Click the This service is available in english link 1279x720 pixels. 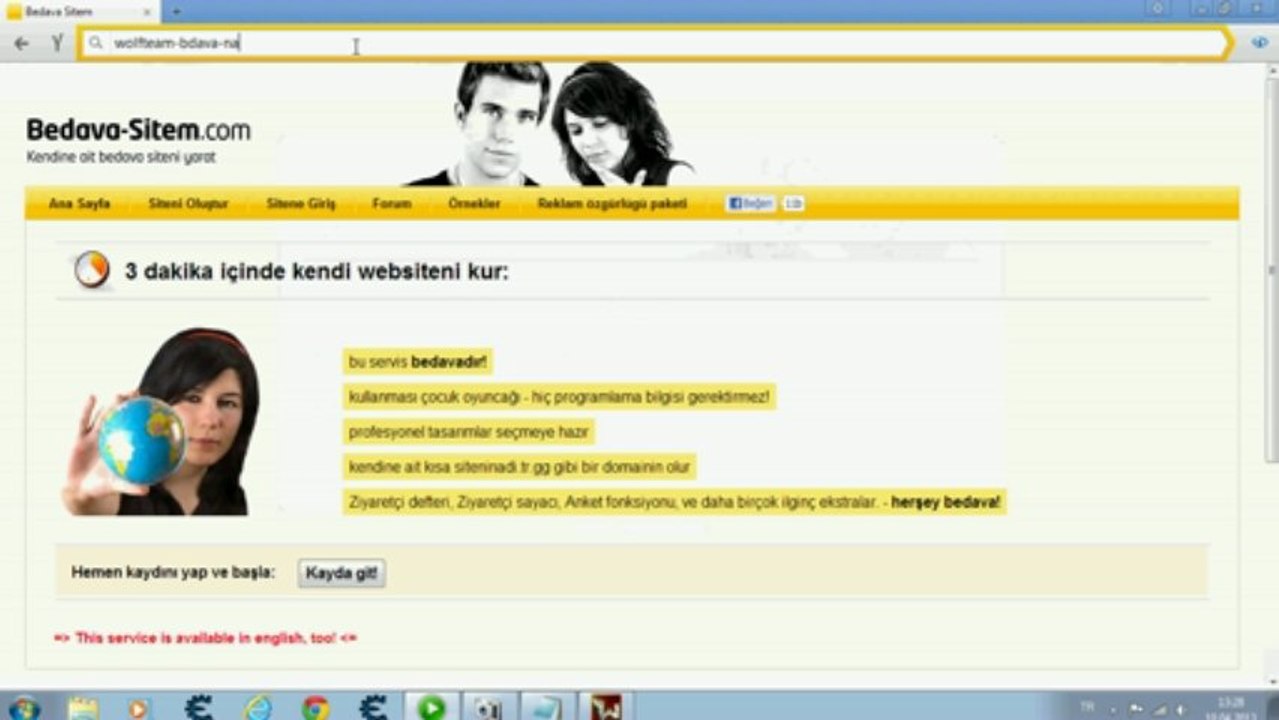pos(205,637)
